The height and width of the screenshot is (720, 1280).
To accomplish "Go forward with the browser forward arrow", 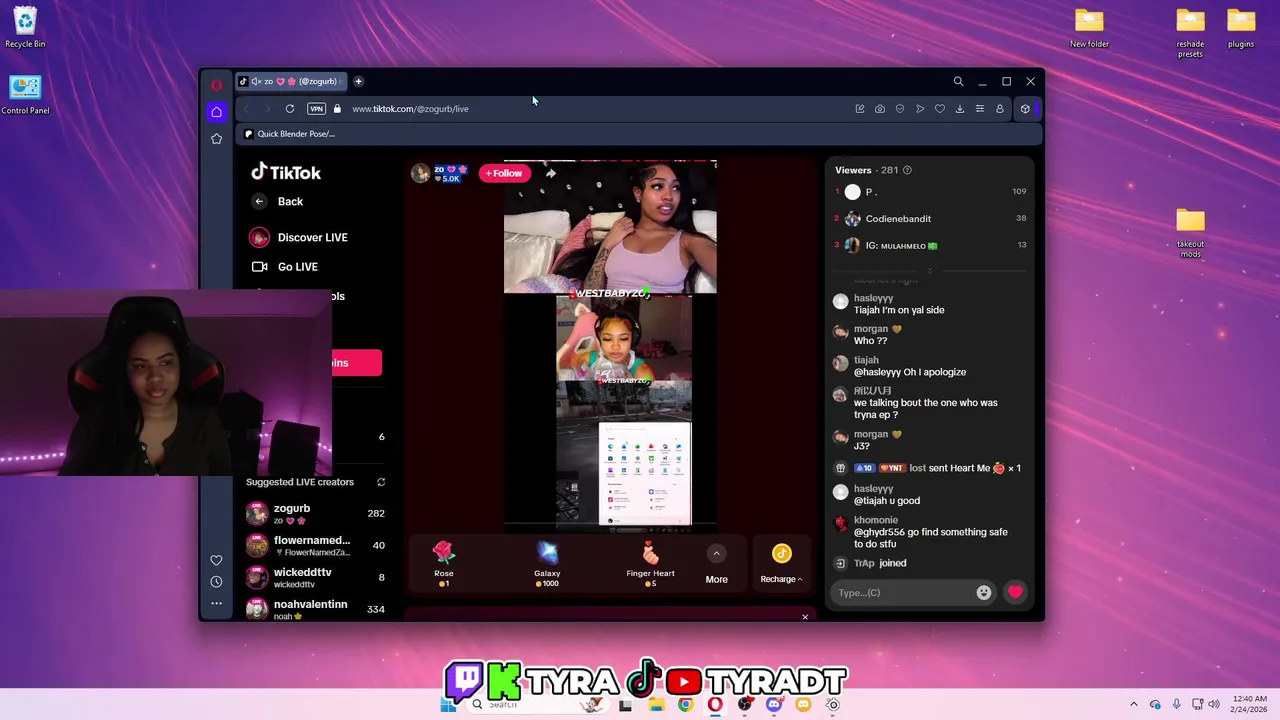I will pos(267,108).
